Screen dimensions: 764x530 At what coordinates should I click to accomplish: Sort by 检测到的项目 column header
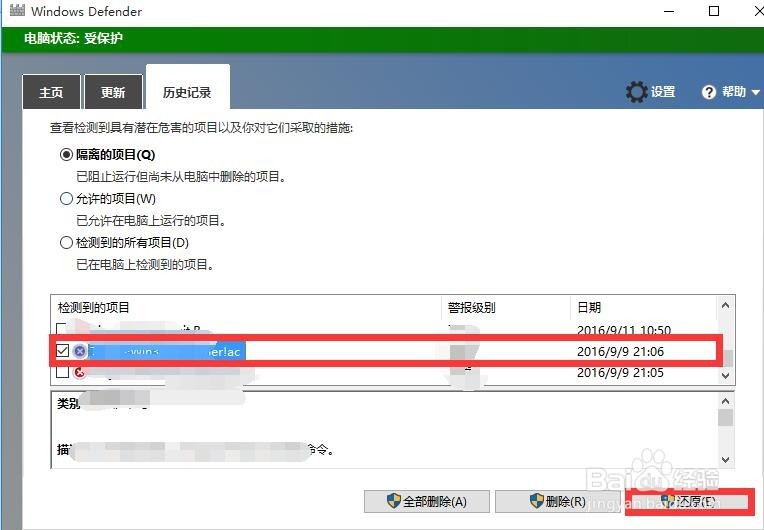click(x=246, y=307)
